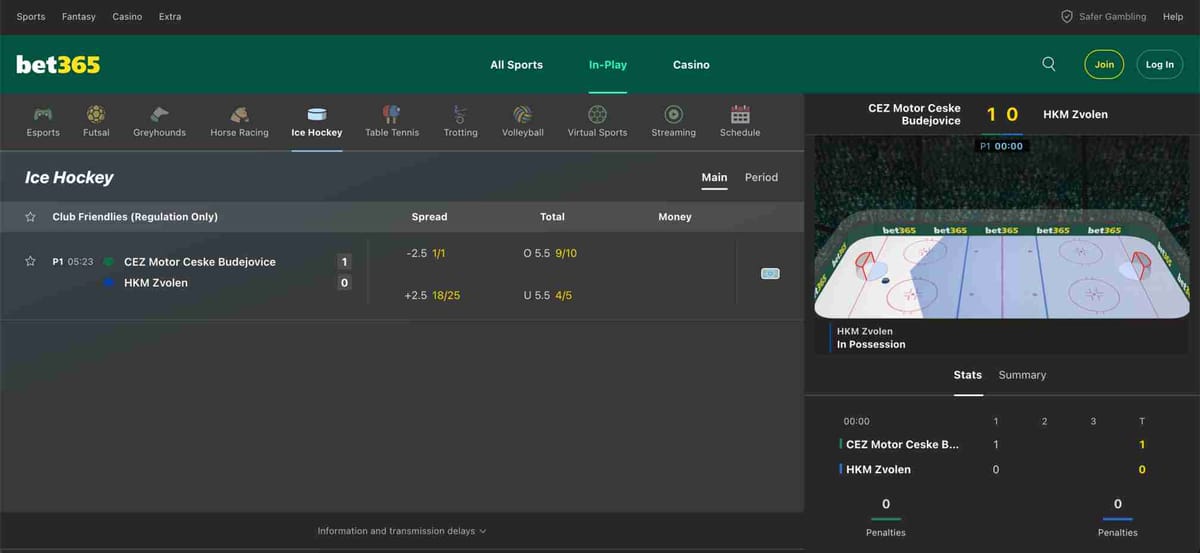The image size is (1200, 553).
Task: Select the Main market tab
Action: pyautogui.click(x=714, y=177)
